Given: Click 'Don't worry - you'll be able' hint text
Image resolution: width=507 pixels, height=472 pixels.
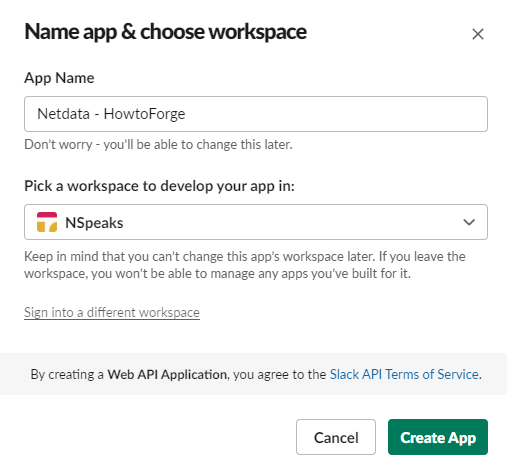Looking at the screenshot, I should [158, 144].
